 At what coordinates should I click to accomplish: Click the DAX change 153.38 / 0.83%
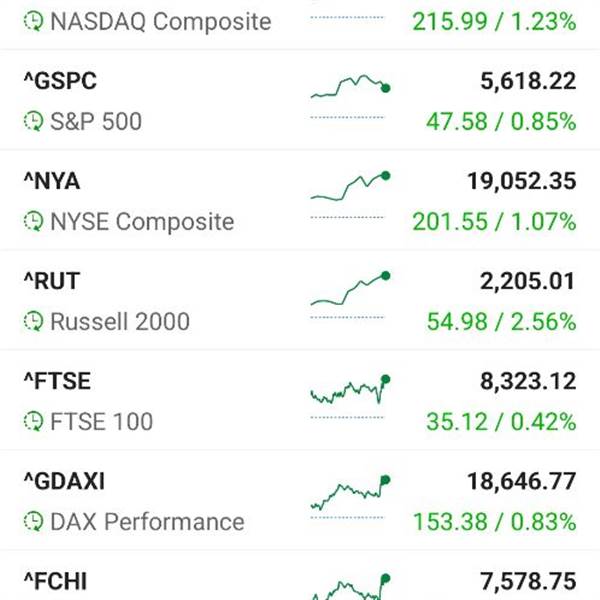coord(494,522)
